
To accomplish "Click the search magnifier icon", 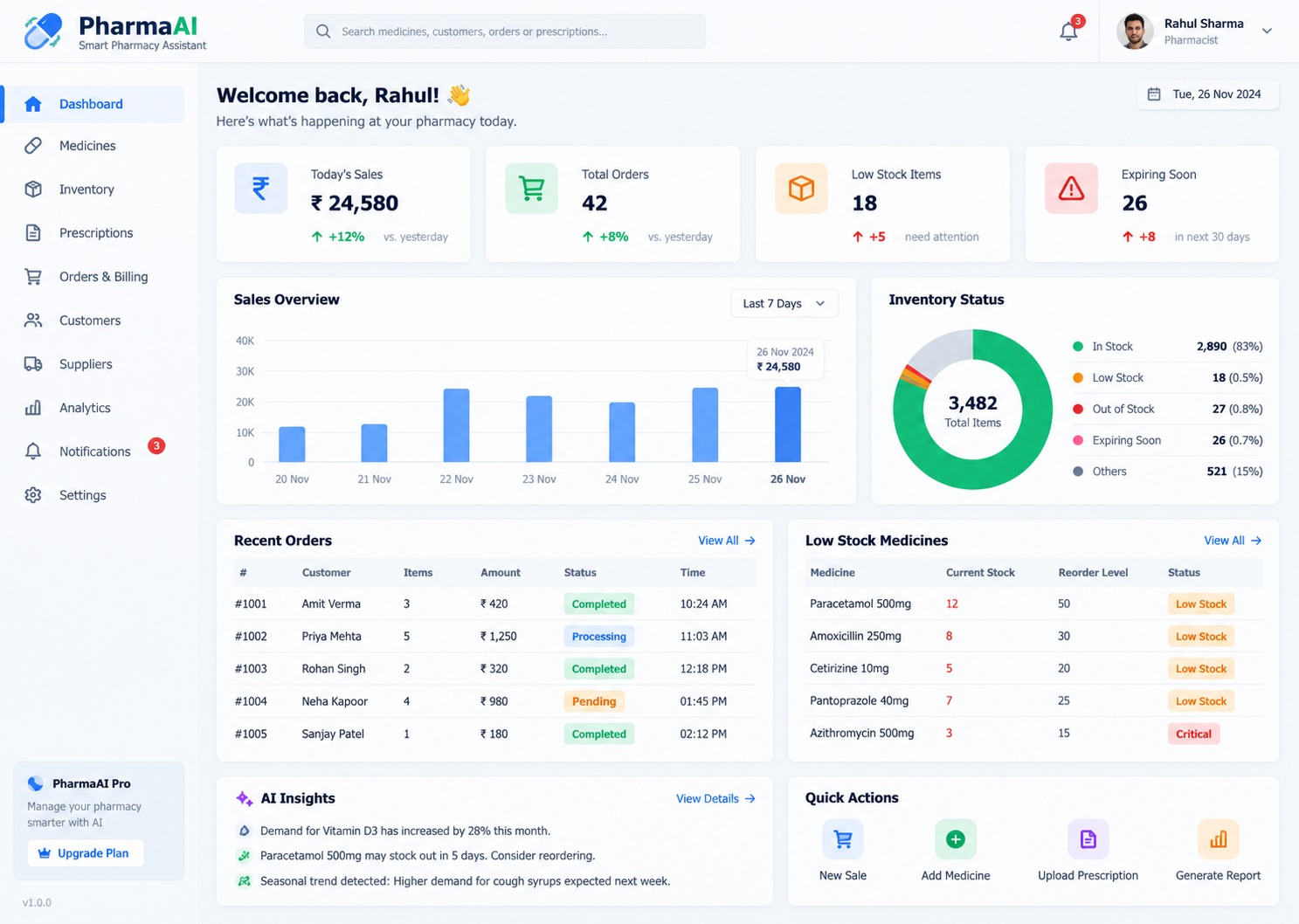I will point(323,31).
